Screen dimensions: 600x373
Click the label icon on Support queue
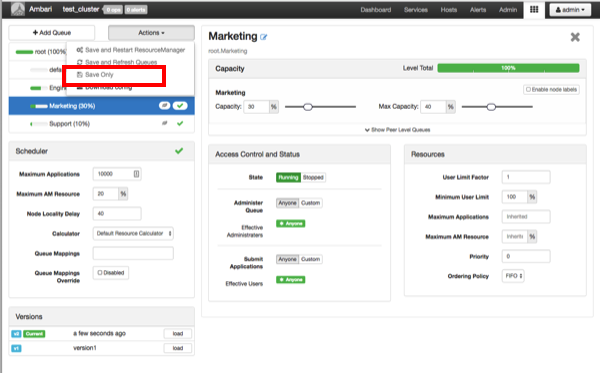coord(165,123)
